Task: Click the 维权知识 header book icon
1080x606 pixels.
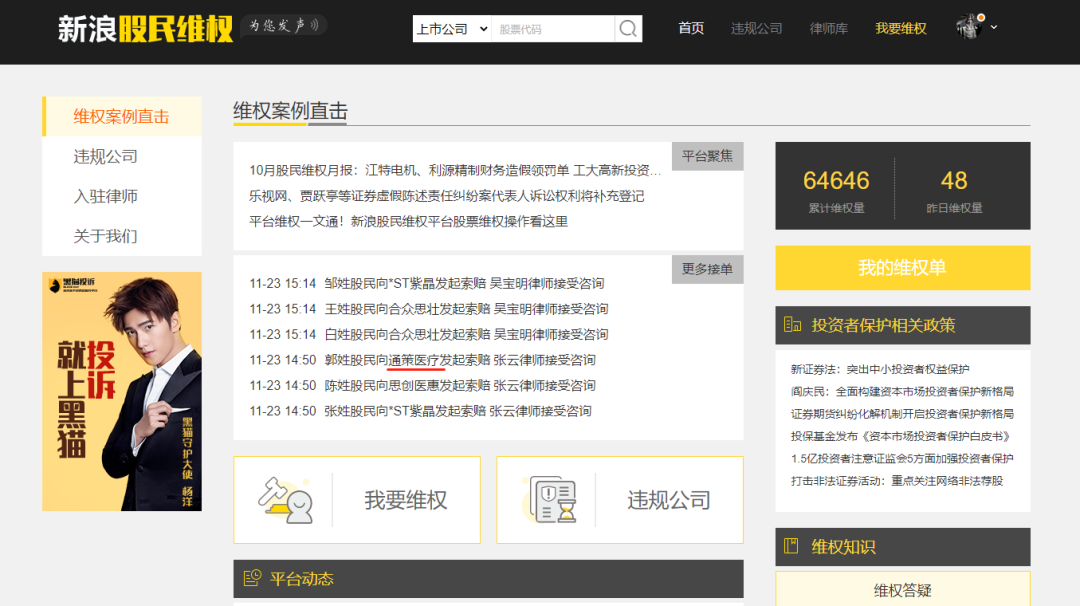Action: pyautogui.click(x=791, y=546)
